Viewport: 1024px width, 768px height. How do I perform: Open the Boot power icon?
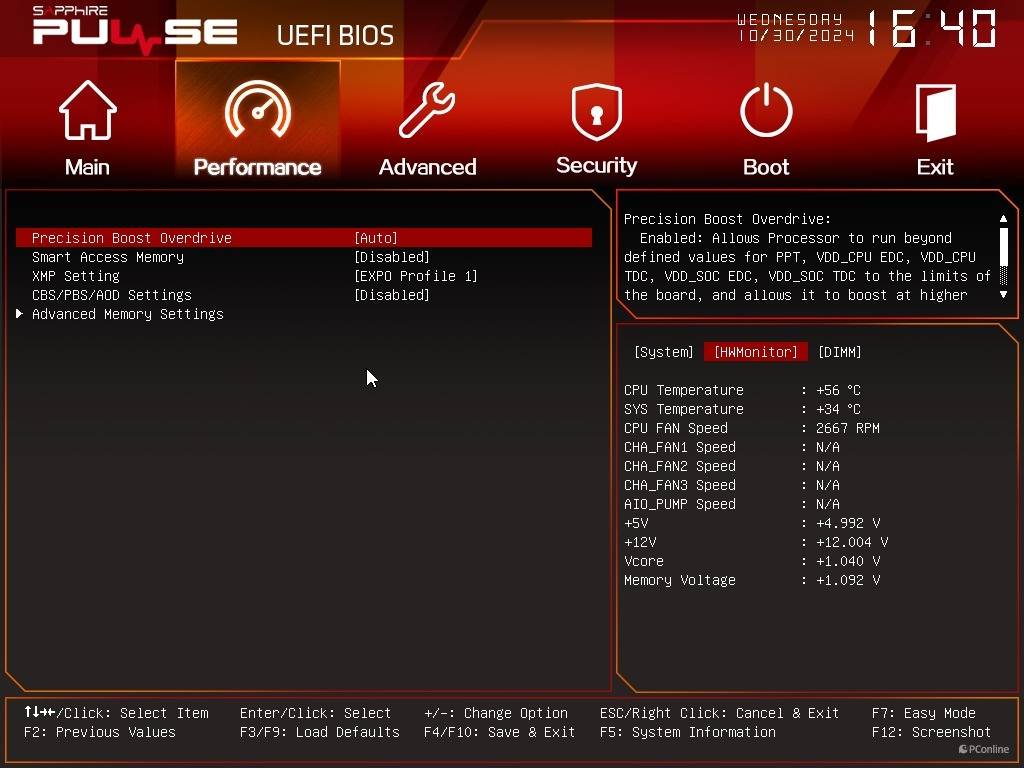click(766, 112)
